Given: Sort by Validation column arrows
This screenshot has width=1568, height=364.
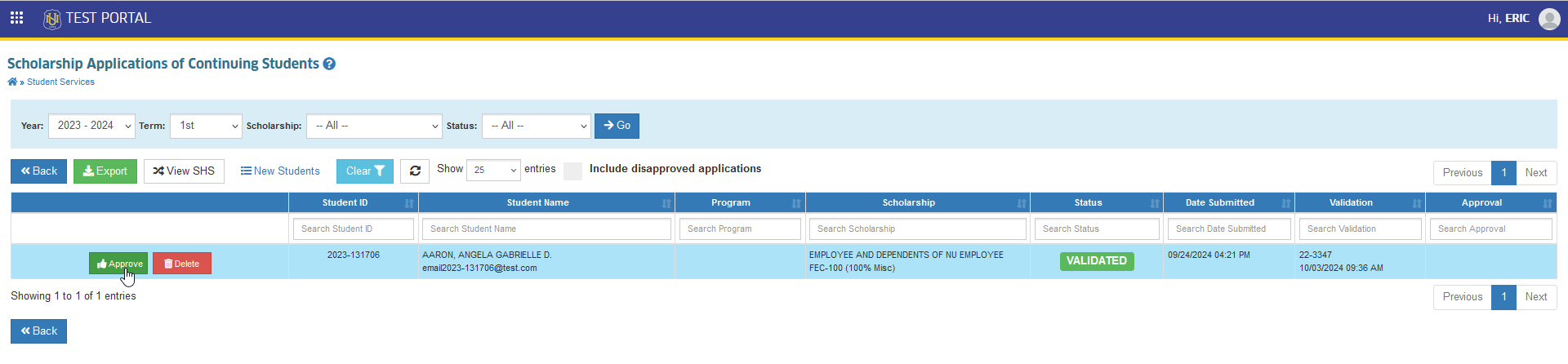Looking at the screenshot, I should tap(1417, 203).
